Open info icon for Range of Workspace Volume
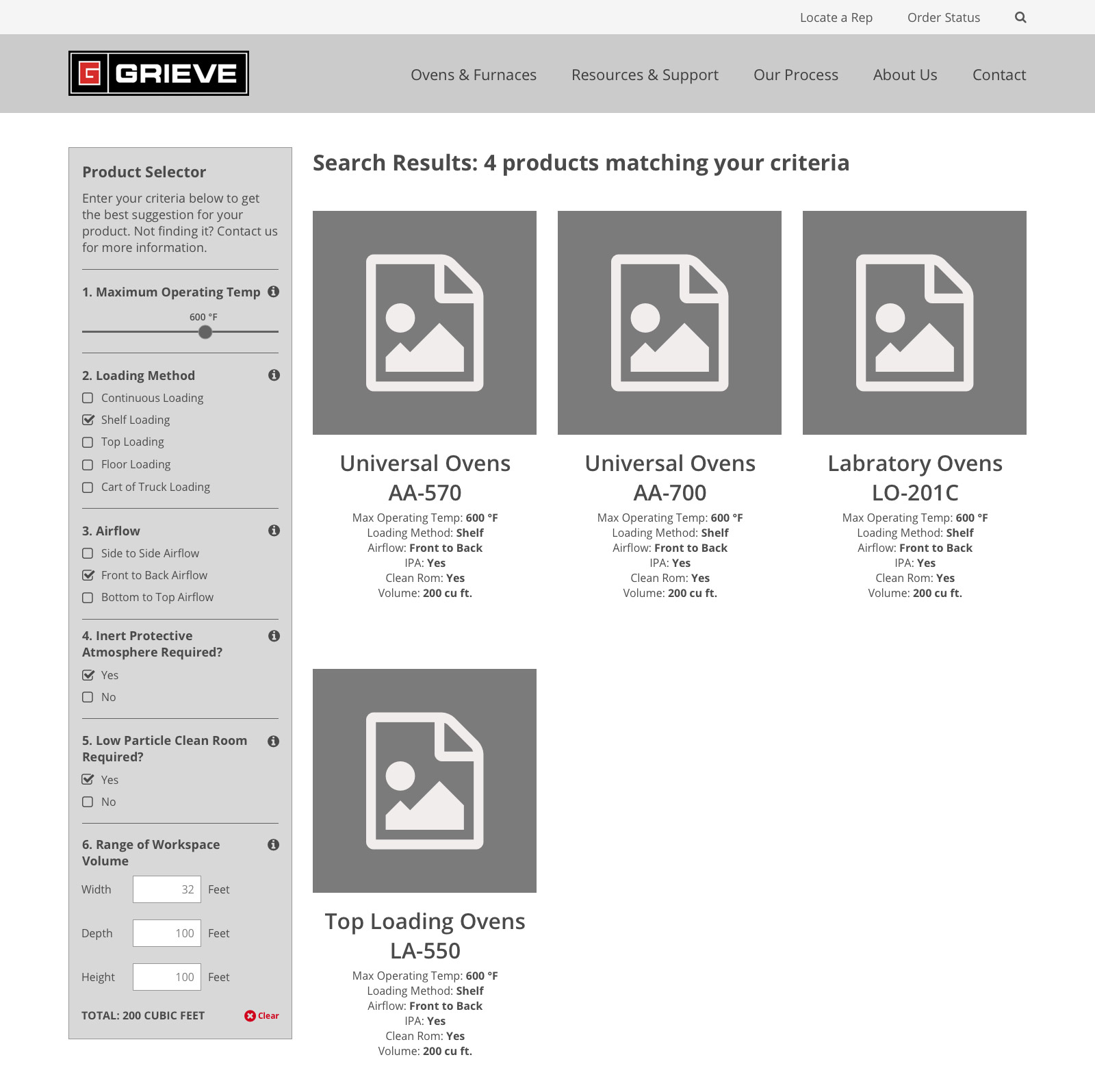 coord(274,845)
